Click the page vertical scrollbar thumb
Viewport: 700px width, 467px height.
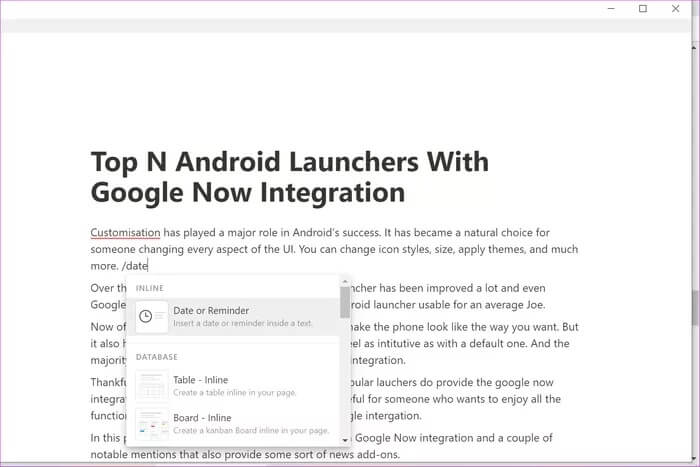pos(695,307)
